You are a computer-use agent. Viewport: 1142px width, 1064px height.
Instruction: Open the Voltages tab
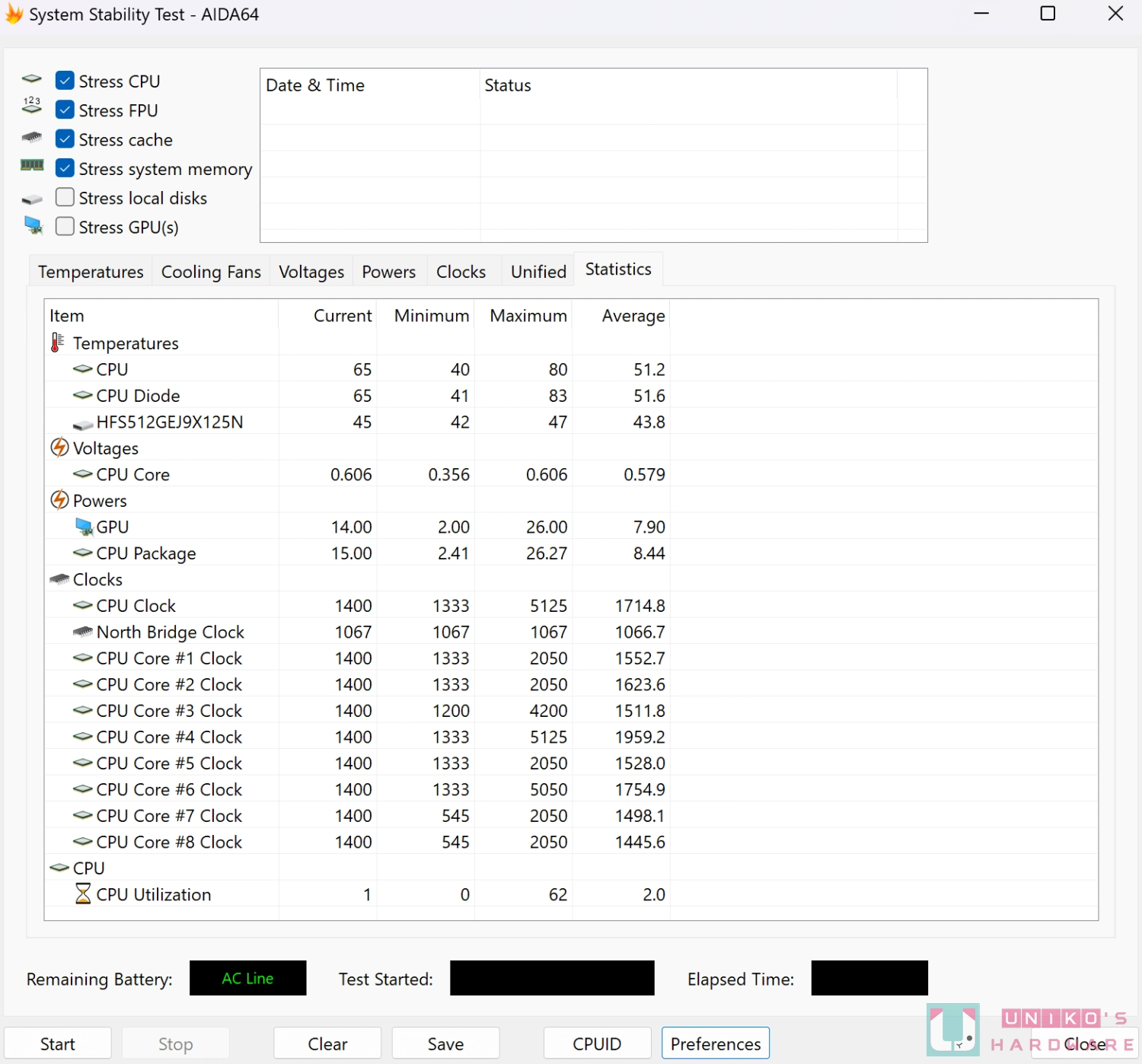[311, 272]
